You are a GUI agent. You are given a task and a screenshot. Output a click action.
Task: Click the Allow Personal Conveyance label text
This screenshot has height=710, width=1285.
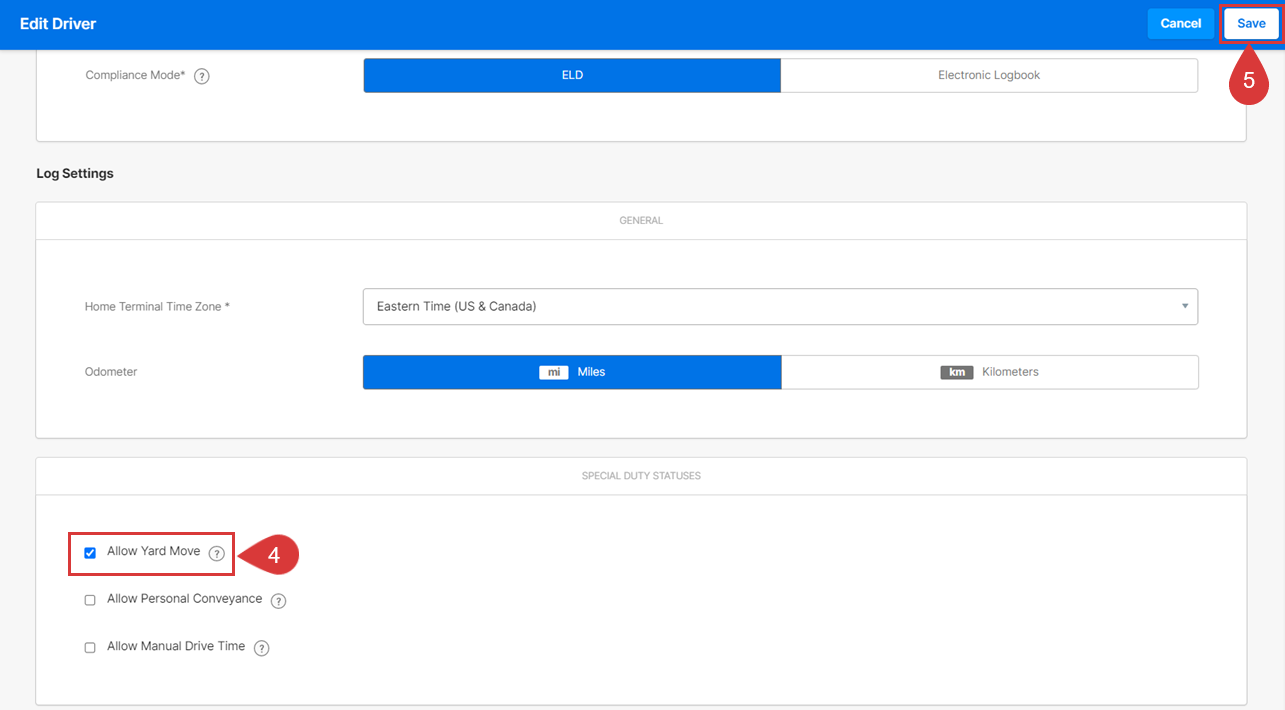185,599
